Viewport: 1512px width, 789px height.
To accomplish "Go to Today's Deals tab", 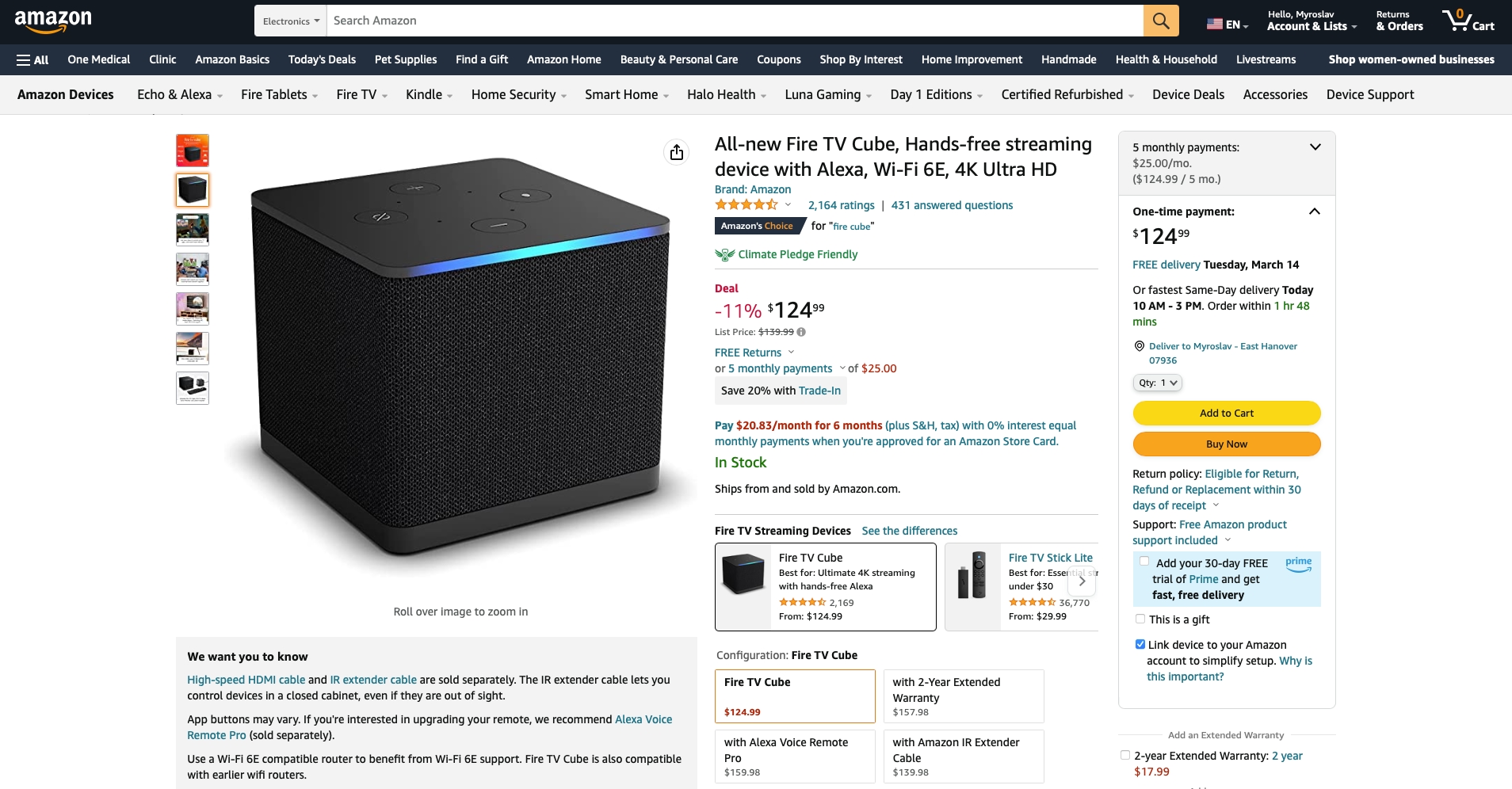I will [322, 59].
